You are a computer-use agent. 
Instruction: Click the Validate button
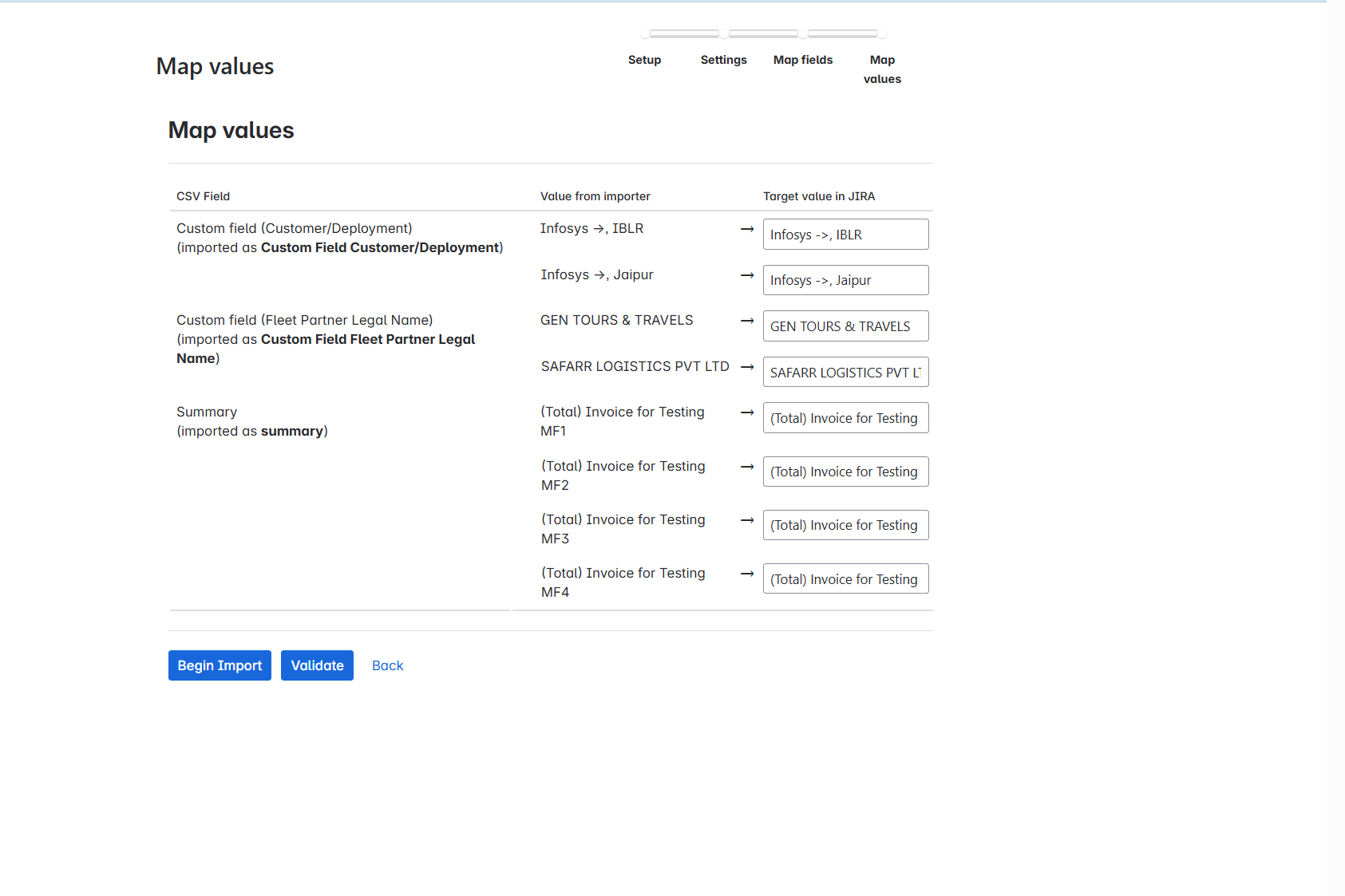[x=317, y=665]
